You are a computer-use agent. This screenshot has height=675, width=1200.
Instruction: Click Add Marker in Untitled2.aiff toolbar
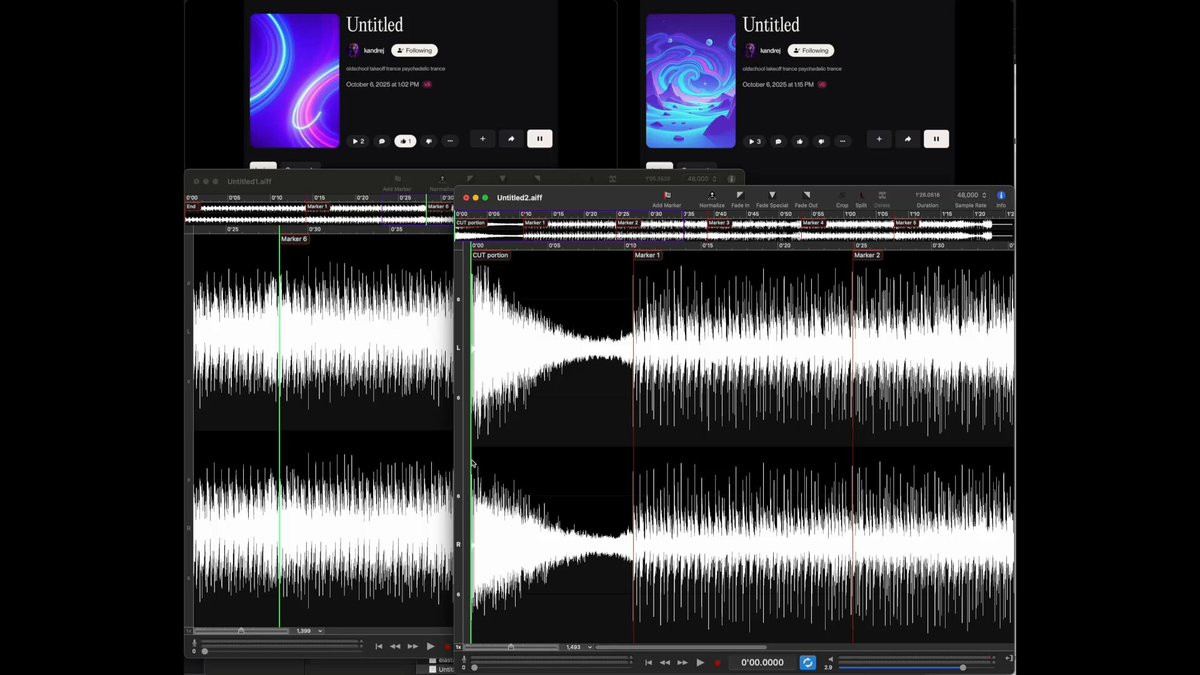pyautogui.click(x=667, y=195)
